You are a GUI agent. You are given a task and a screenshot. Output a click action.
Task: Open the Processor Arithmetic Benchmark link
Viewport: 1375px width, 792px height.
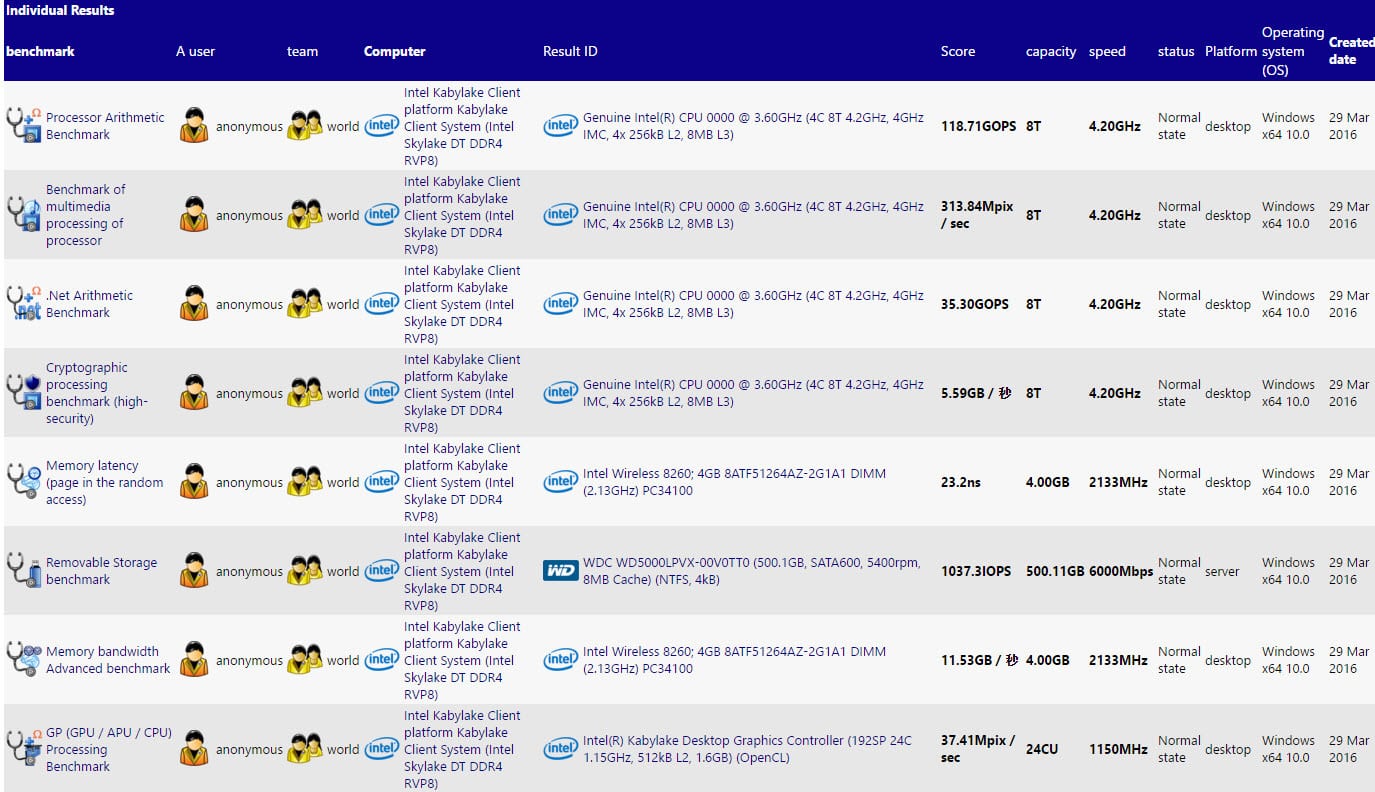[x=105, y=126]
